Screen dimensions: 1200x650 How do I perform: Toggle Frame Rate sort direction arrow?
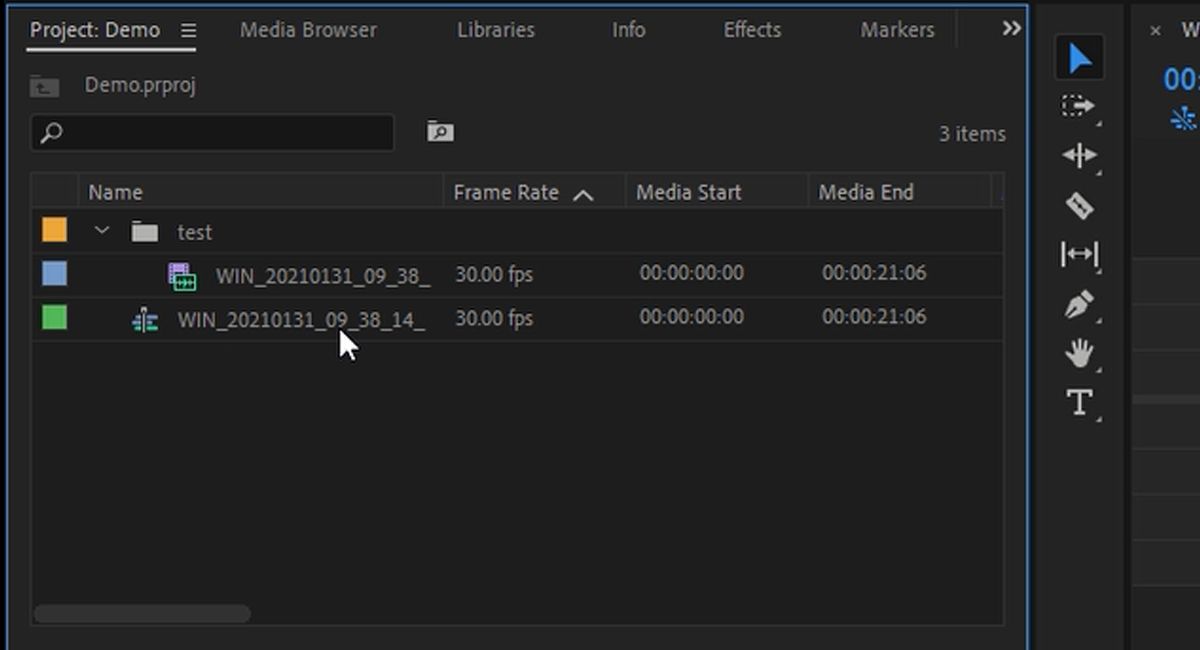click(583, 192)
